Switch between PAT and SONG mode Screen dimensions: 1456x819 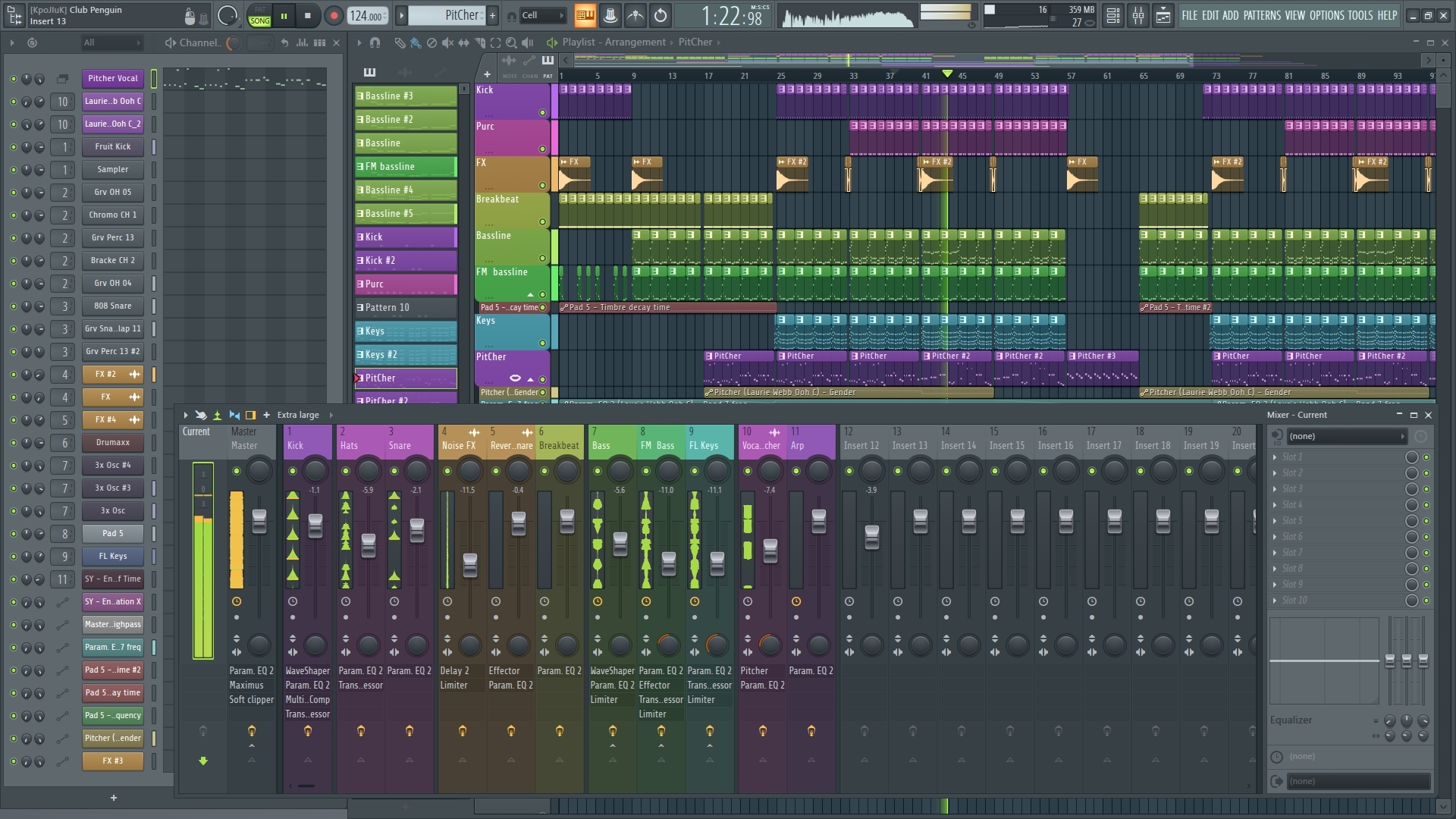click(260, 15)
